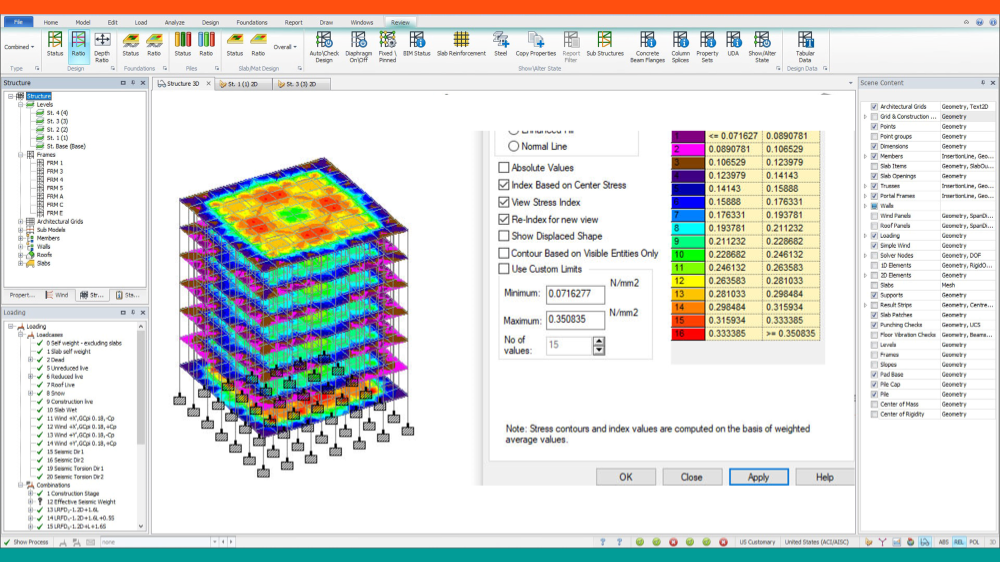Click the Maximum stress value field
The height and width of the screenshot is (562, 1000).
pyautogui.click(x=575, y=321)
